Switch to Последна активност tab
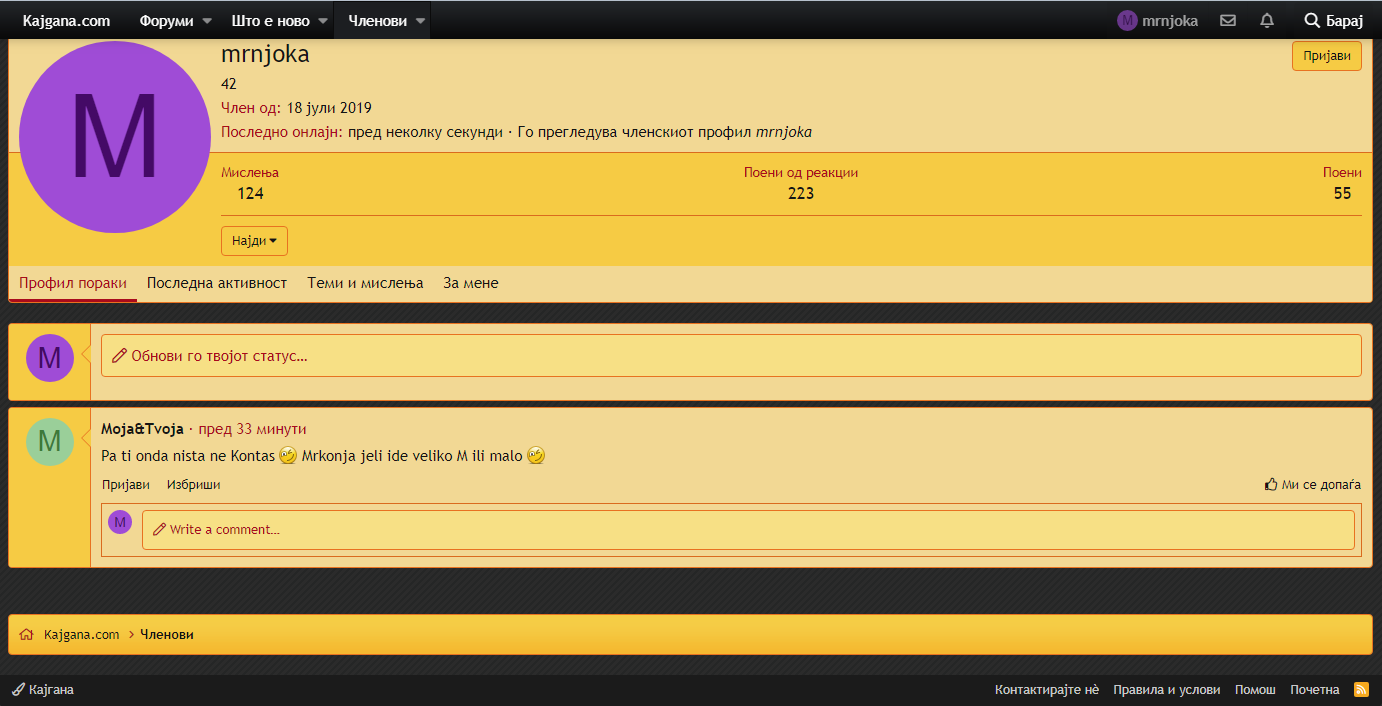 point(217,283)
